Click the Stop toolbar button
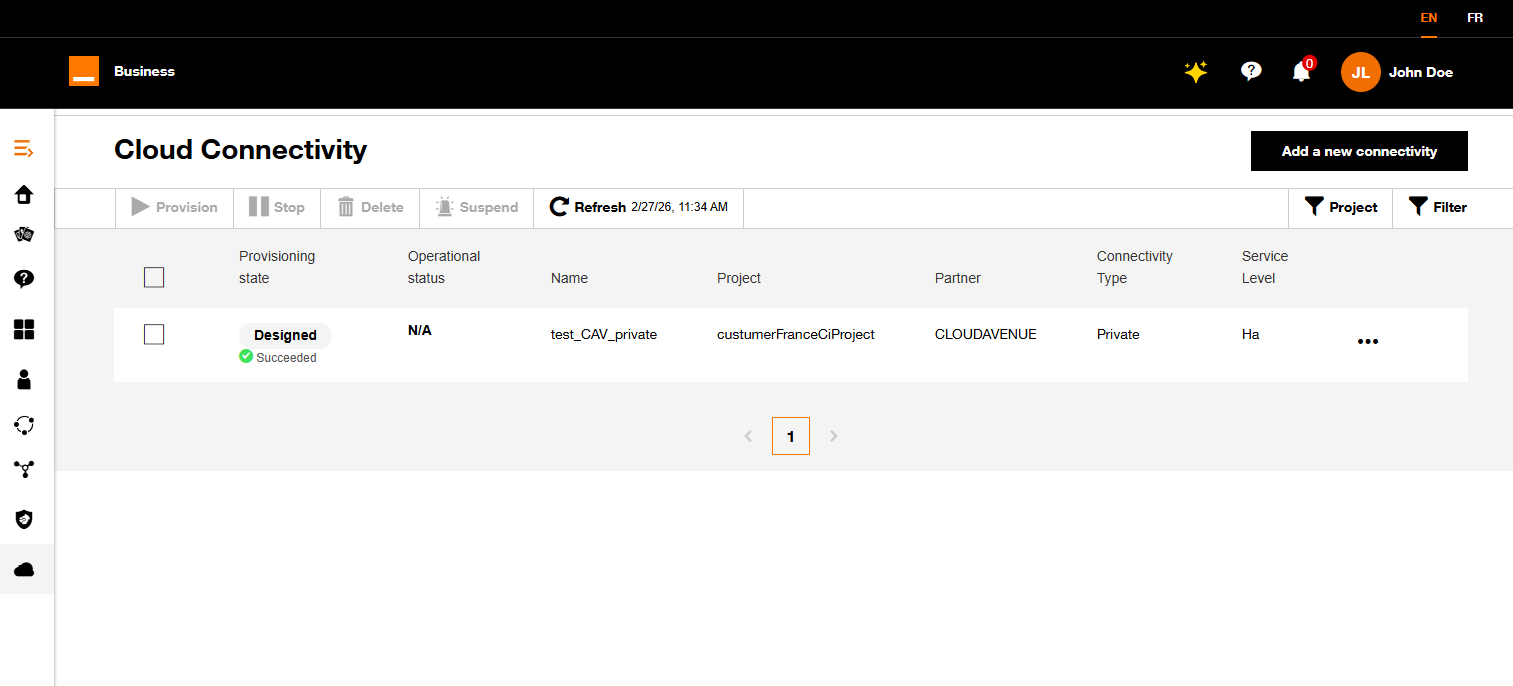 point(277,208)
